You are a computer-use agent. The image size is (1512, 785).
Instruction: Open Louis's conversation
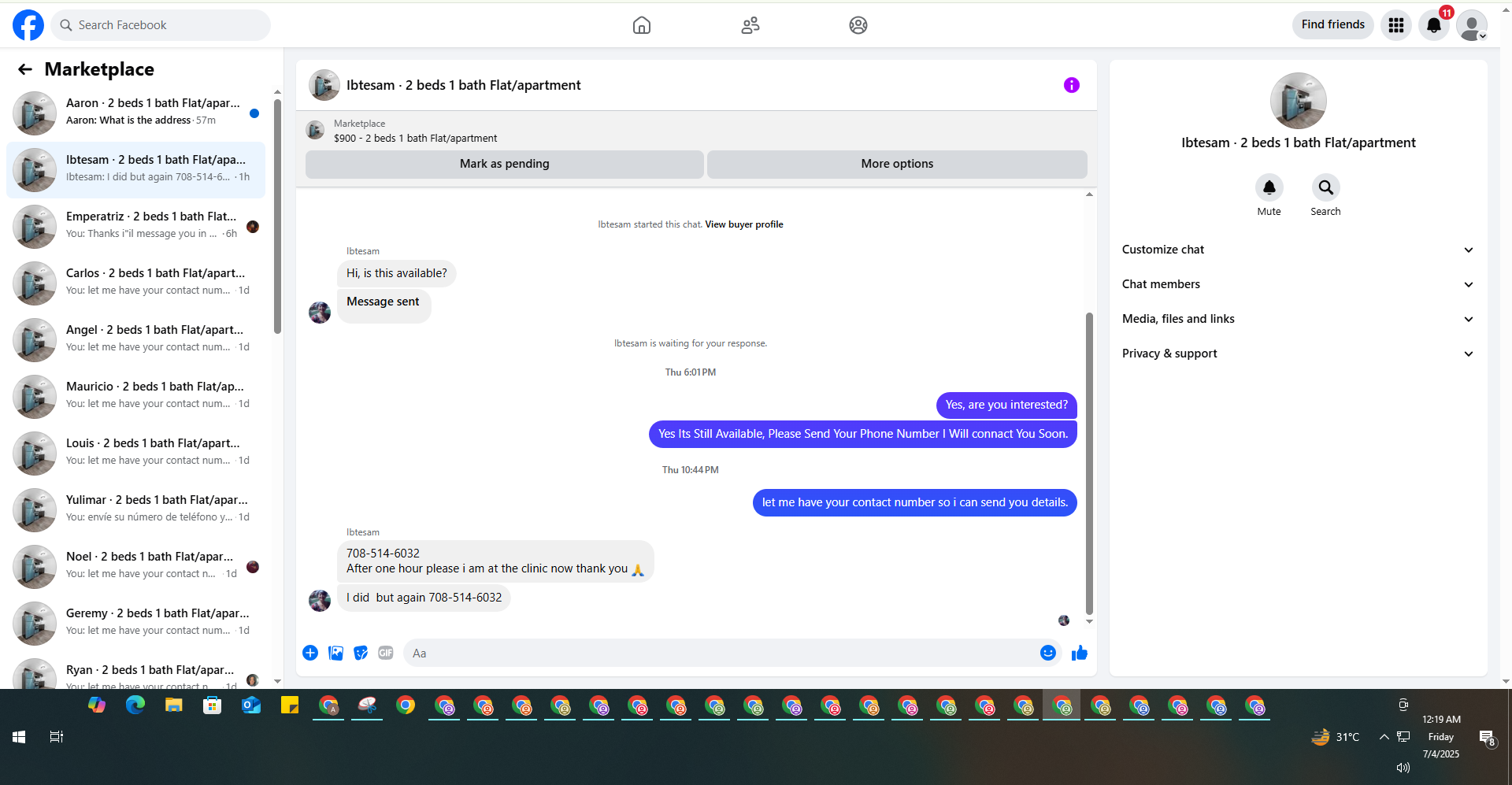pos(135,454)
